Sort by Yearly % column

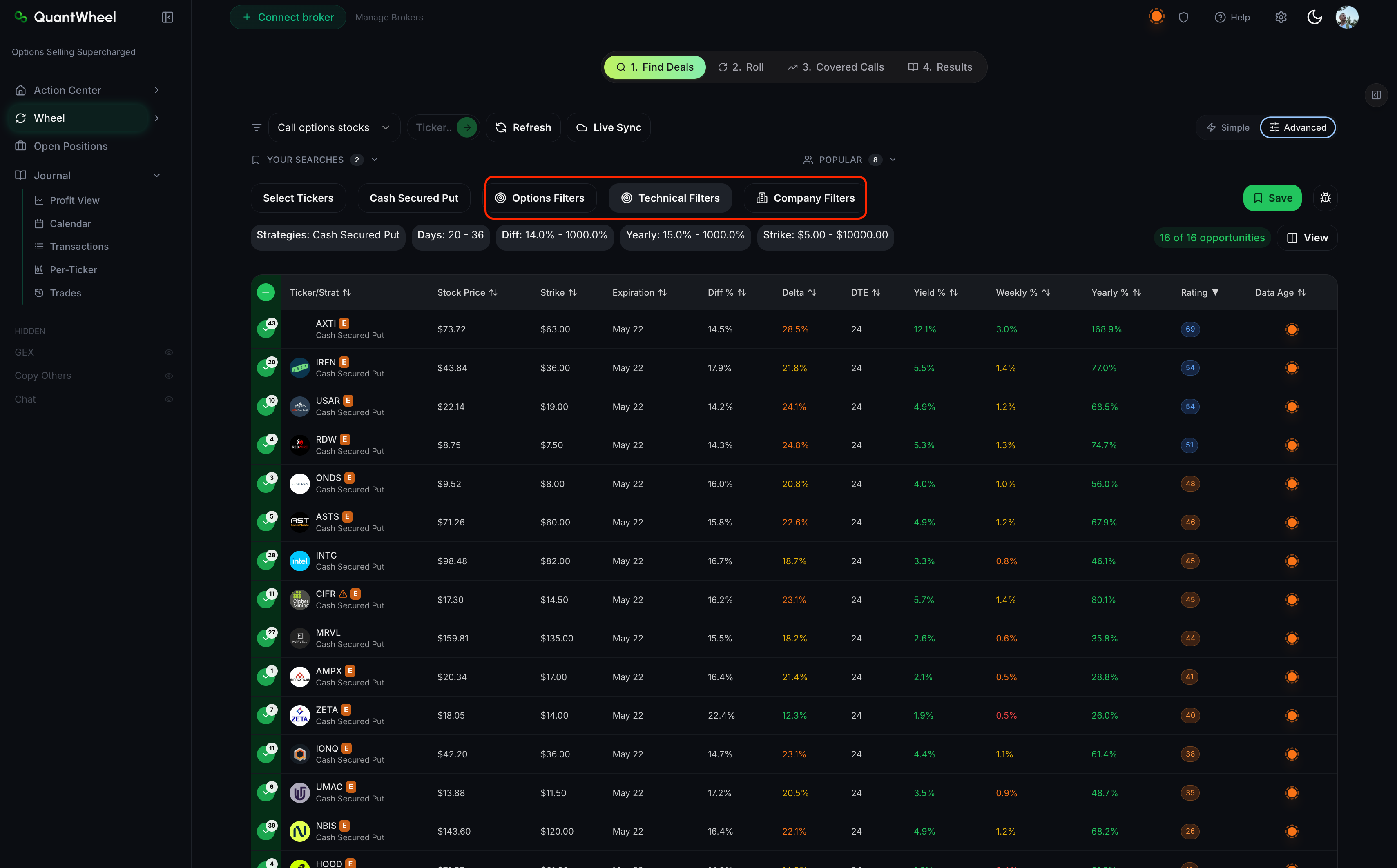(x=1116, y=292)
